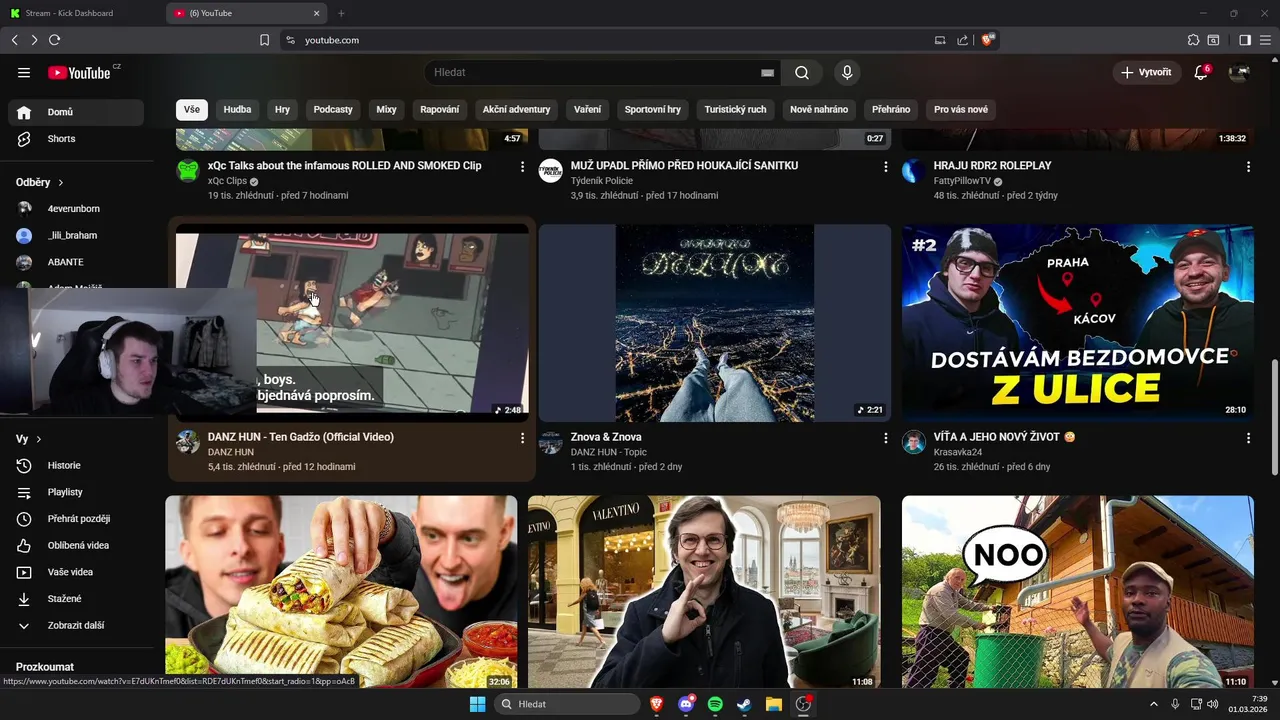The height and width of the screenshot is (720, 1280).
Task: Bookmark this page icon
Action: click(x=265, y=40)
